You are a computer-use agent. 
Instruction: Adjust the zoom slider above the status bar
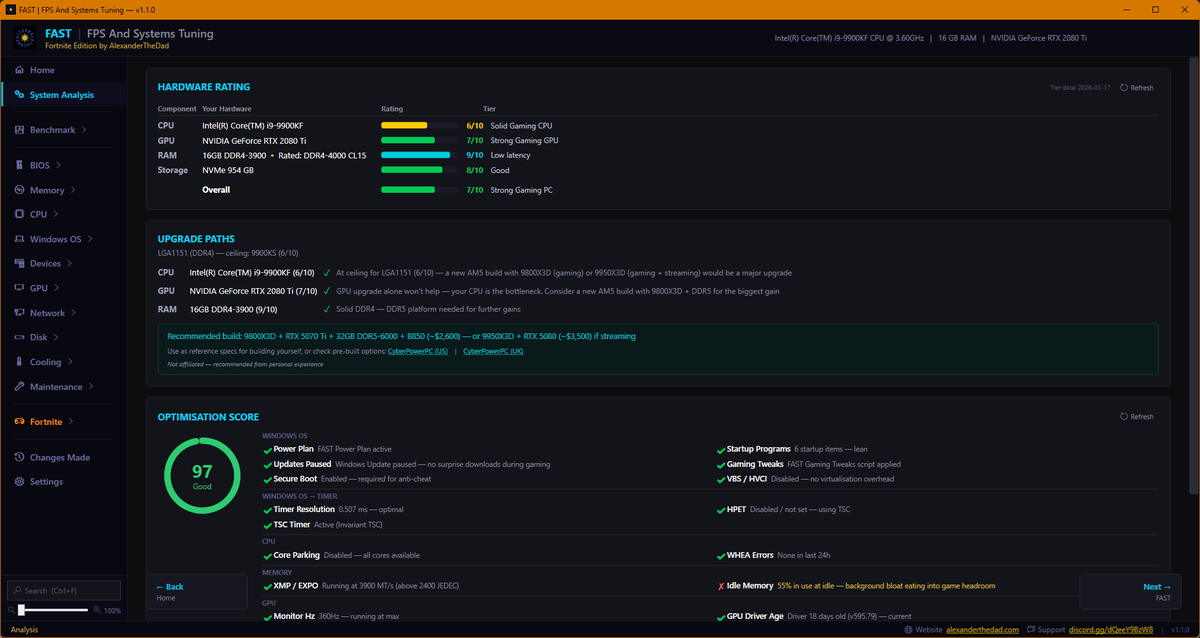(54, 610)
